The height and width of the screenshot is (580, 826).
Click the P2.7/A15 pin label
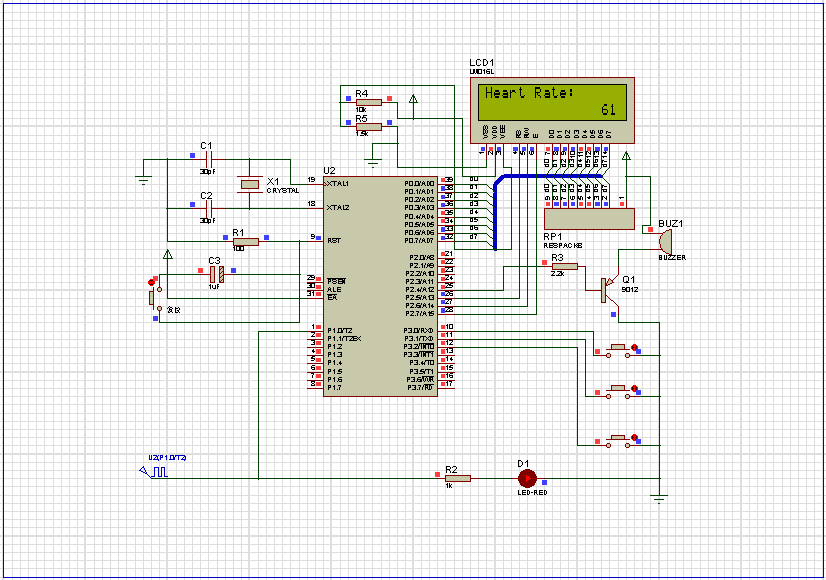tap(420, 314)
